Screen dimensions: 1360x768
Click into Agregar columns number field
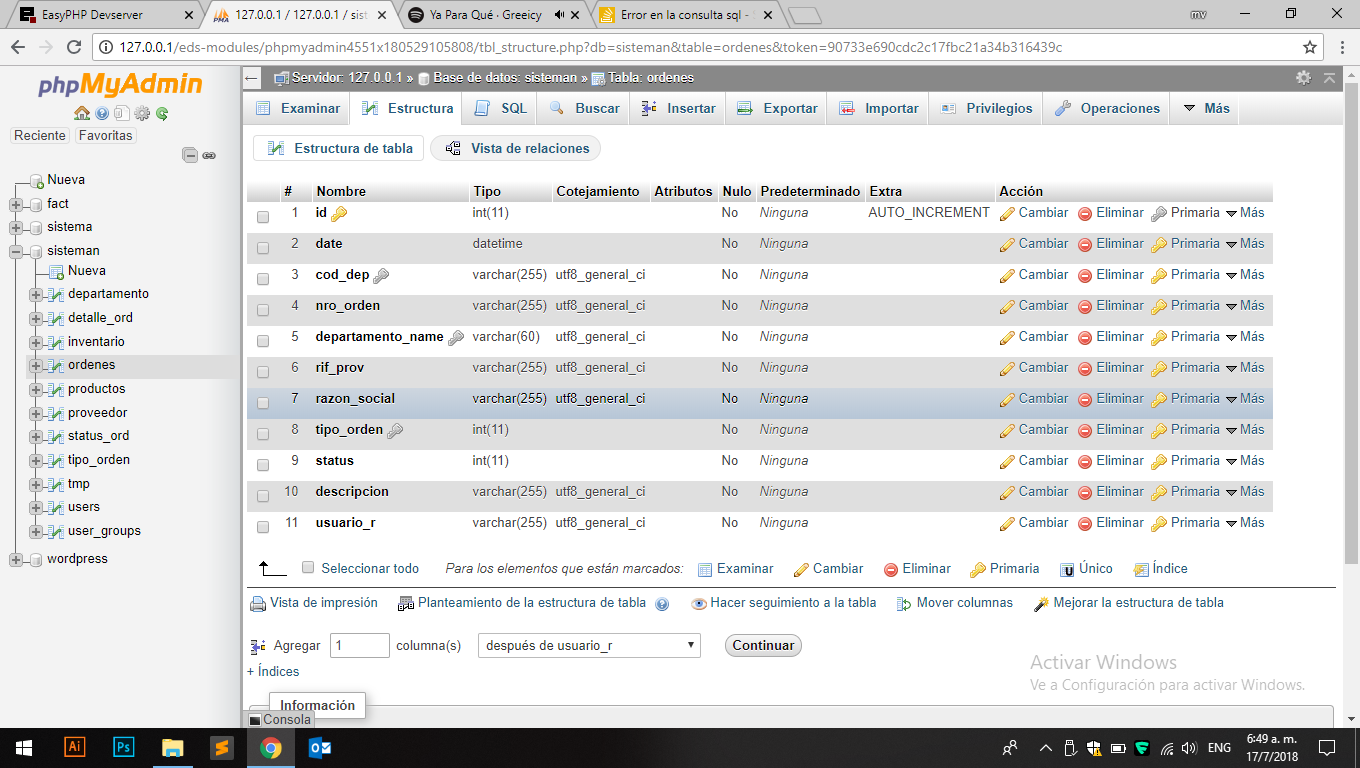click(359, 645)
